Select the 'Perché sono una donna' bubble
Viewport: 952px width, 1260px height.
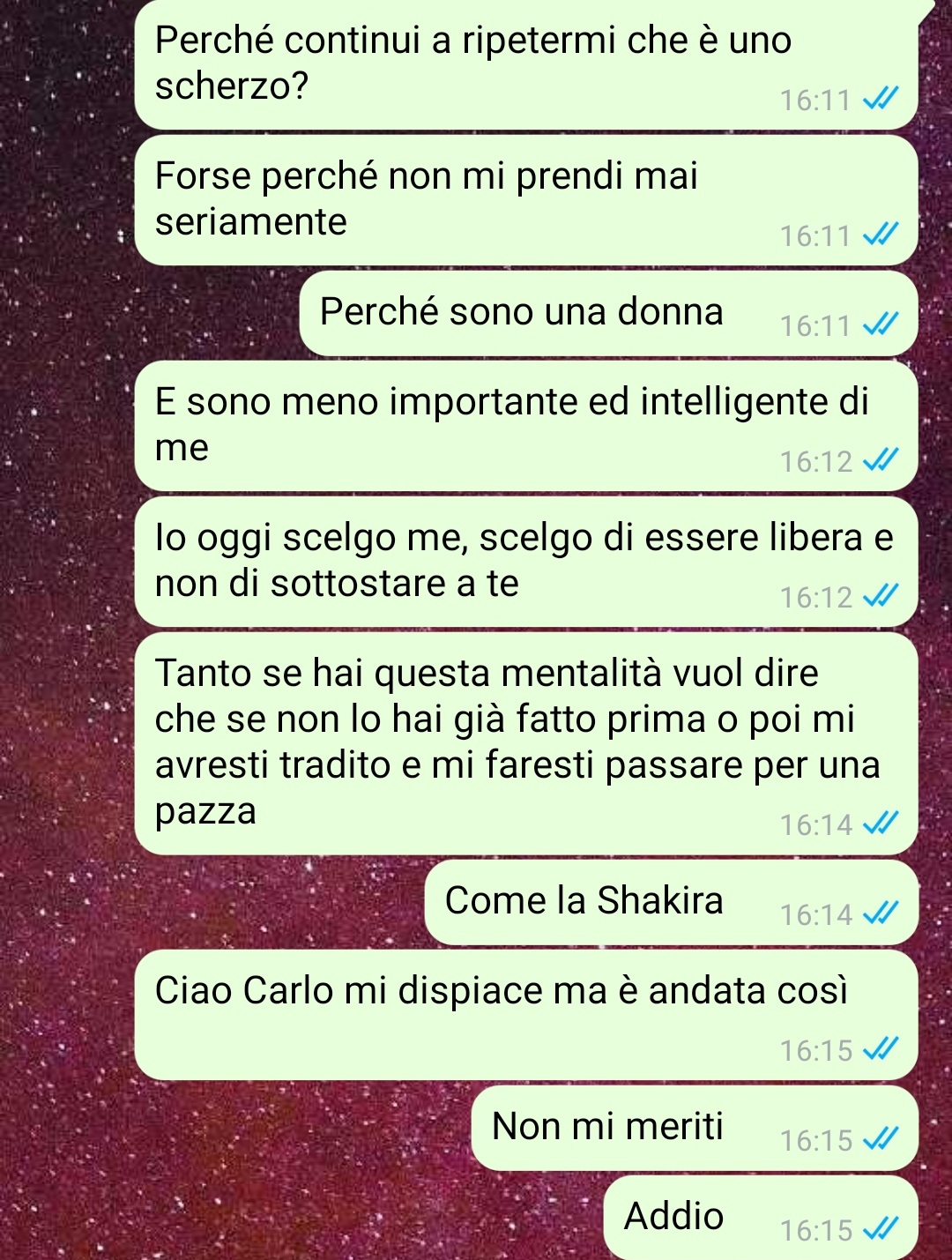pos(609,313)
